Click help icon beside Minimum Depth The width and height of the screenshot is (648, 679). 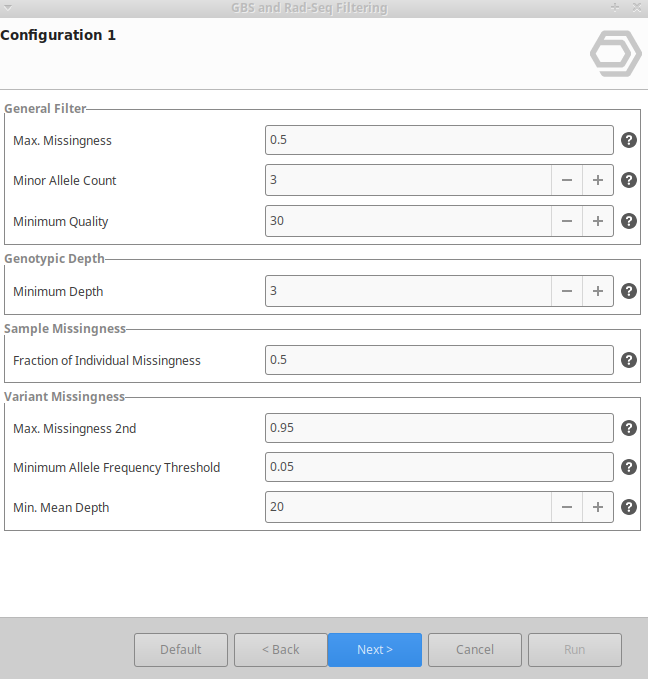click(629, 291)
